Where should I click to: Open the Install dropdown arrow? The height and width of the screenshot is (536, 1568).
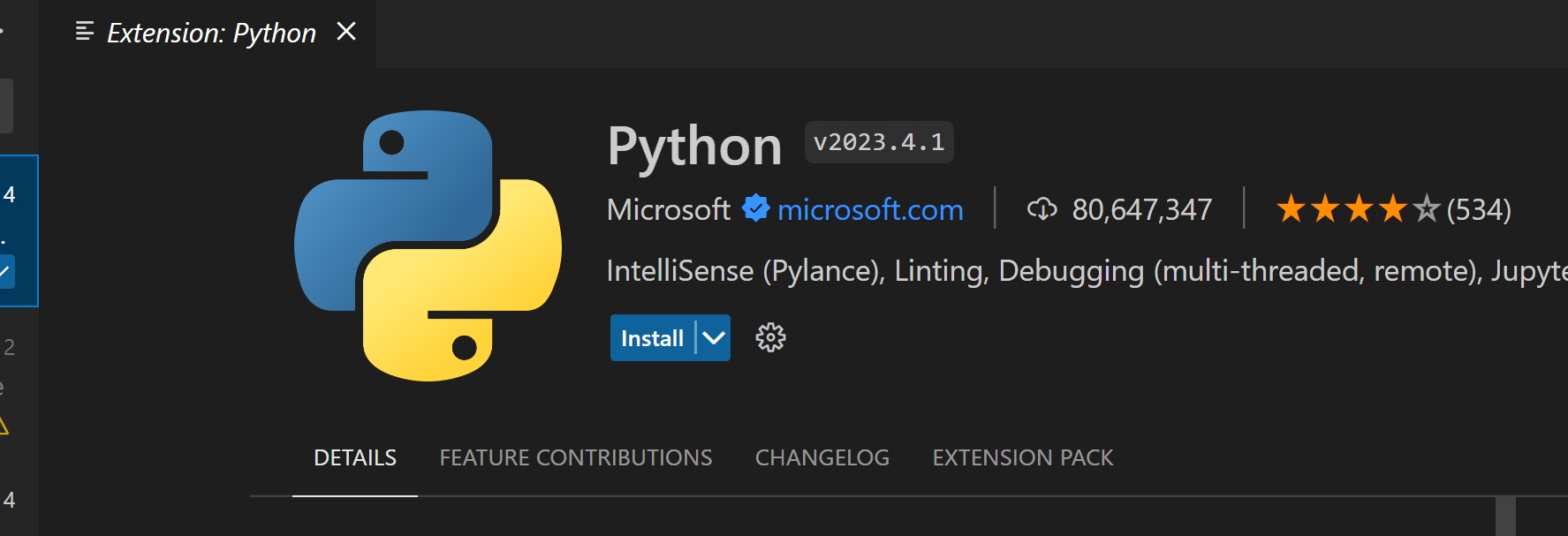click(x=714, y=338)
